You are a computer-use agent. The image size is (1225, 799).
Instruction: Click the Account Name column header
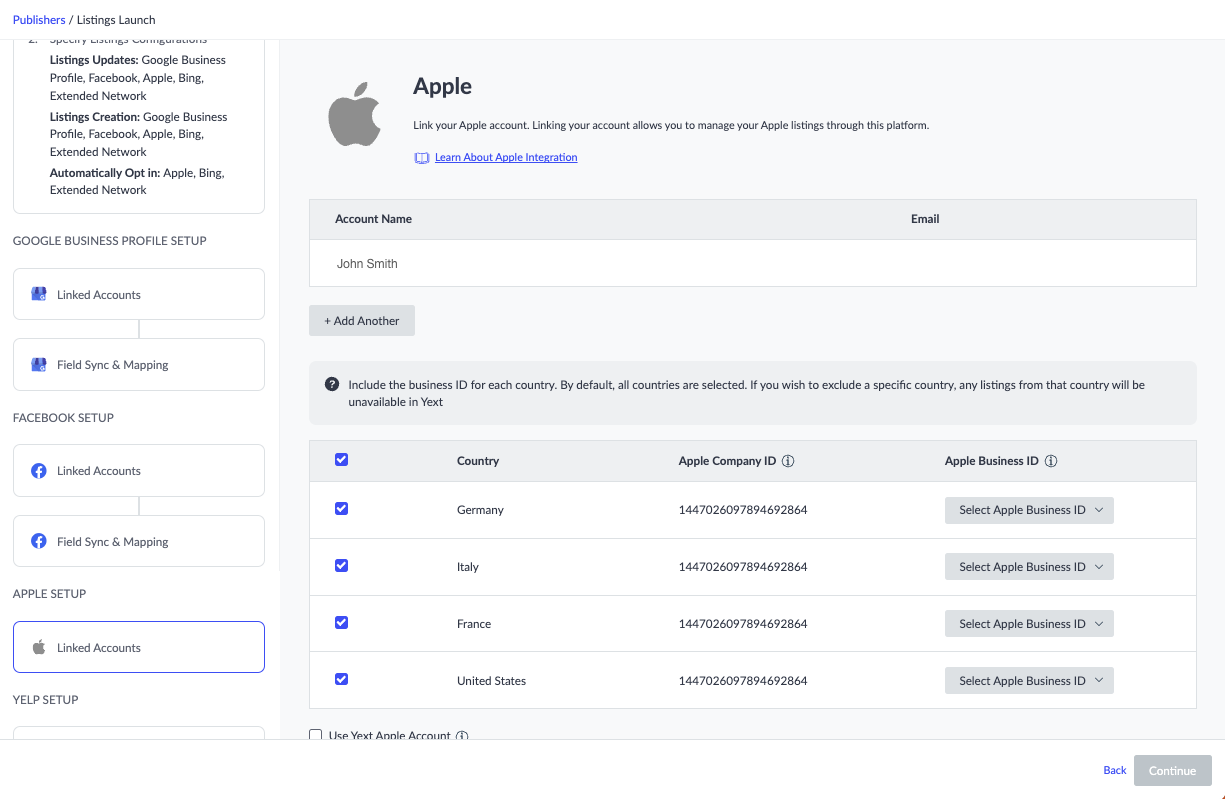click(373, 219)
